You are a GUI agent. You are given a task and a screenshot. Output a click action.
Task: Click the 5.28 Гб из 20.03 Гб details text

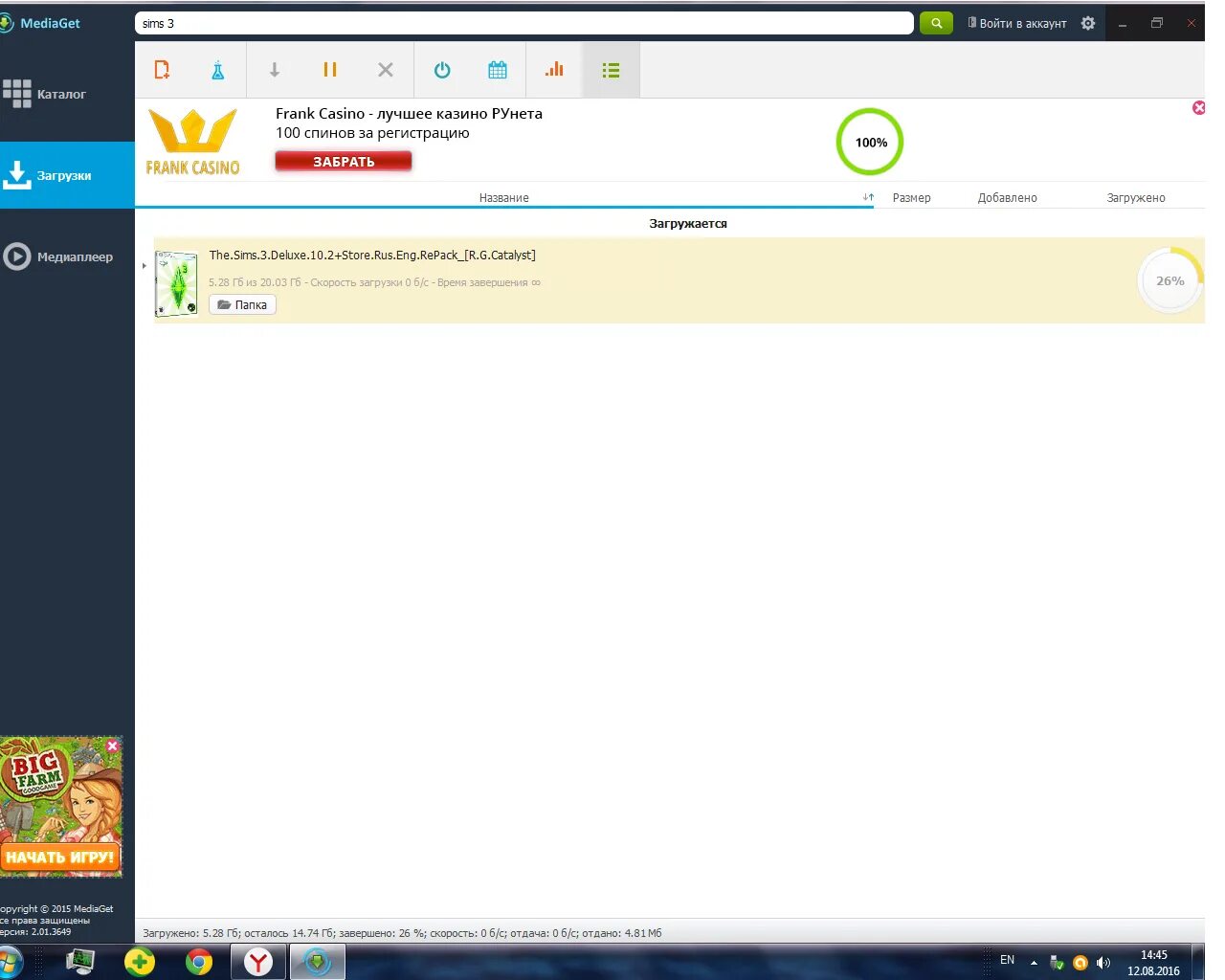(x=374, y=282)
